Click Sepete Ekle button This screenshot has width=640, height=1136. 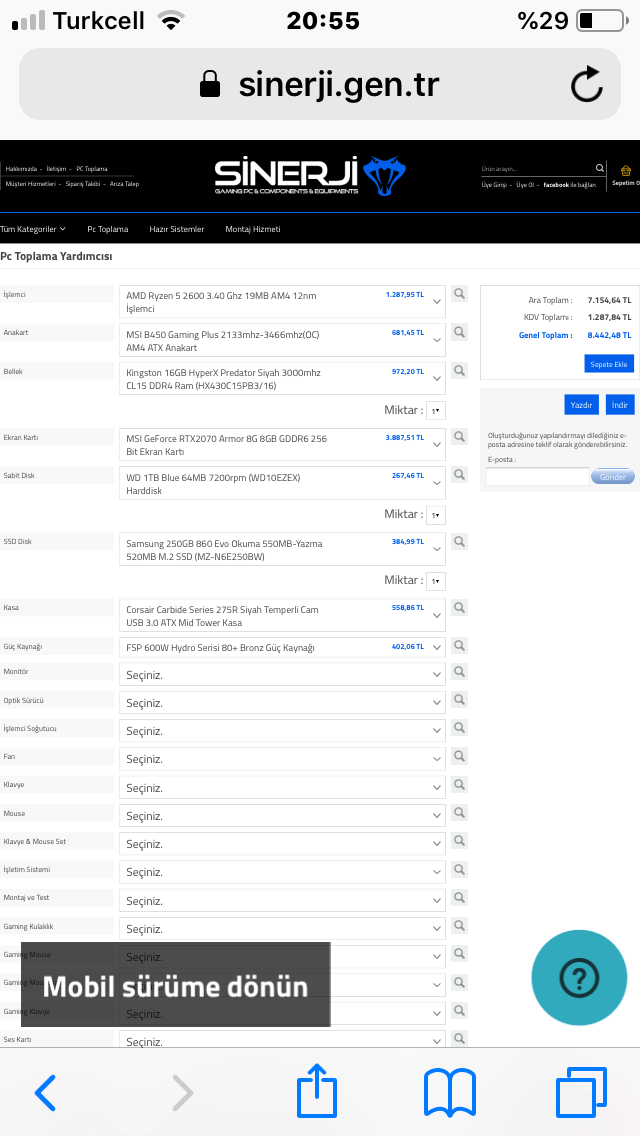coord(609,364)
